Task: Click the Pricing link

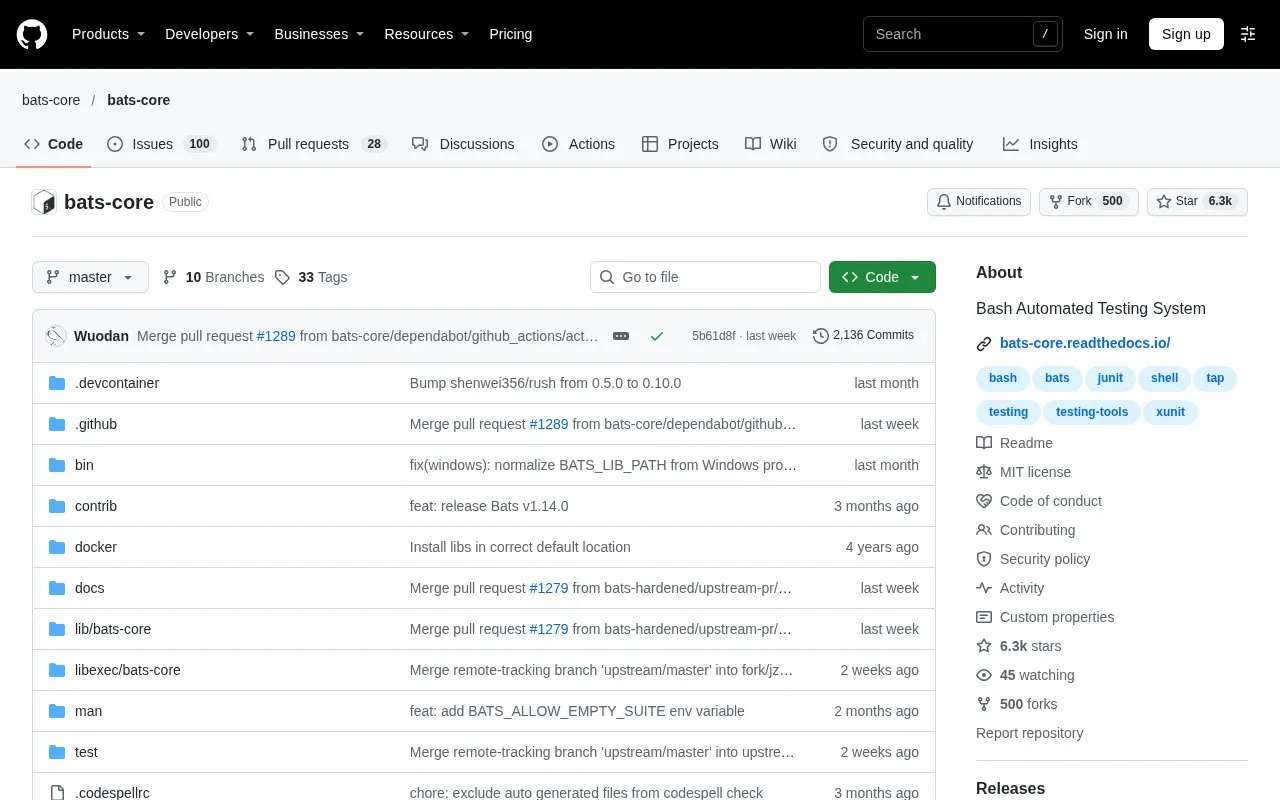Action: (x=510, y=34)
